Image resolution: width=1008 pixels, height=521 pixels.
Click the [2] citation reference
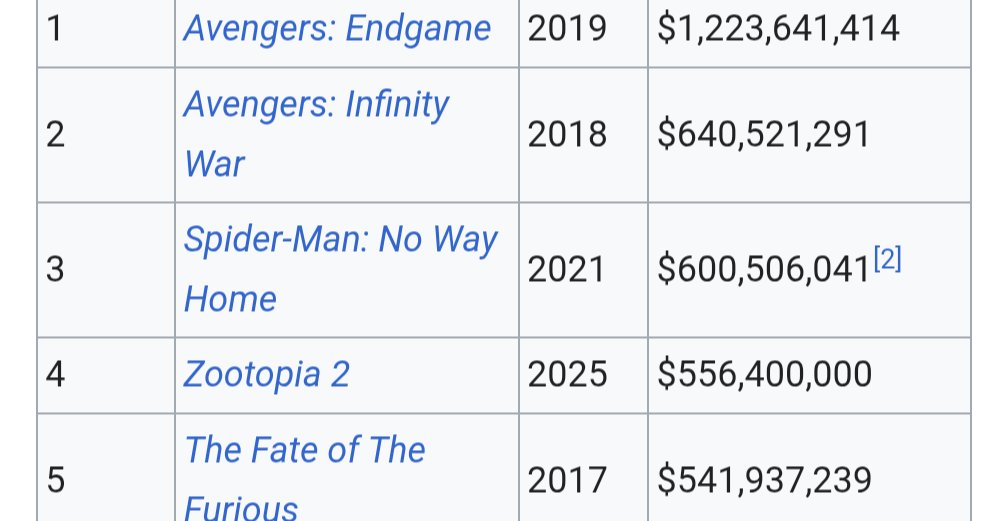[887, 260]
